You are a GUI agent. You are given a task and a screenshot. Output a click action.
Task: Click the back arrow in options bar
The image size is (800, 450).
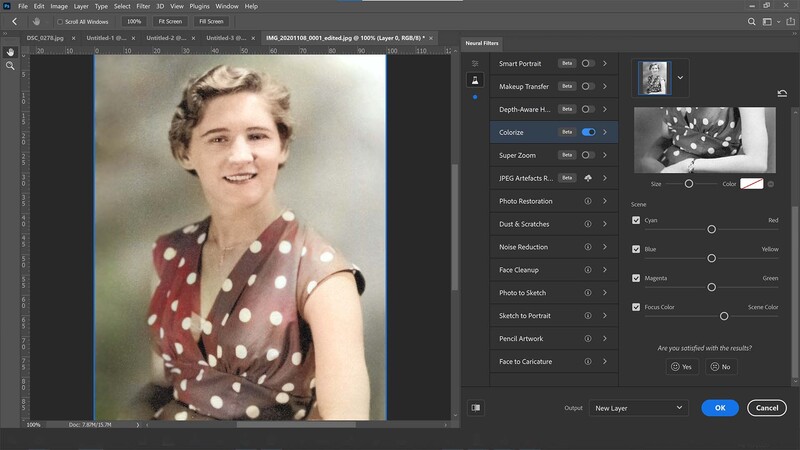point(14,21)
